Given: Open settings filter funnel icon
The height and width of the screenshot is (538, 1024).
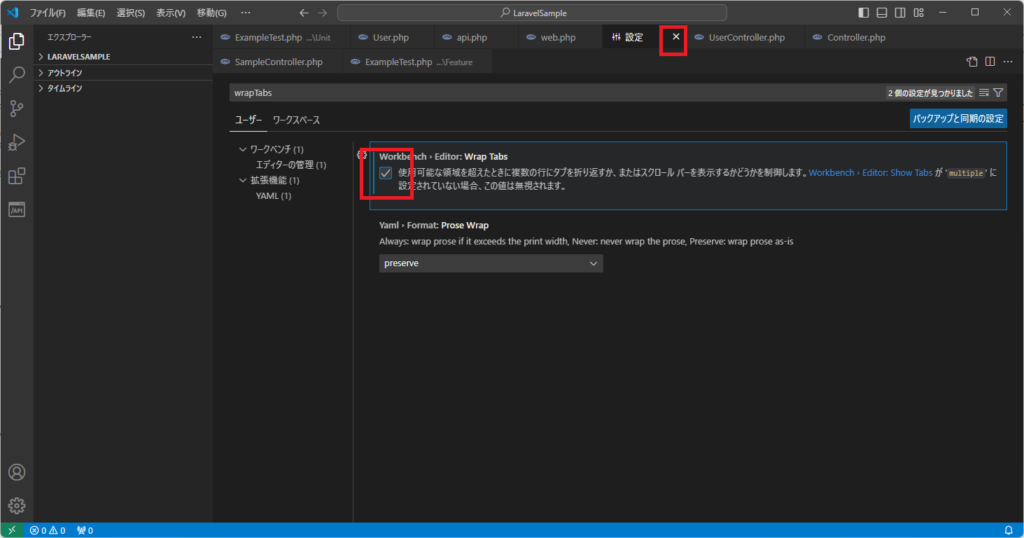Looking at the screenshot, I should pyautogui.click(x=999, y=93).
